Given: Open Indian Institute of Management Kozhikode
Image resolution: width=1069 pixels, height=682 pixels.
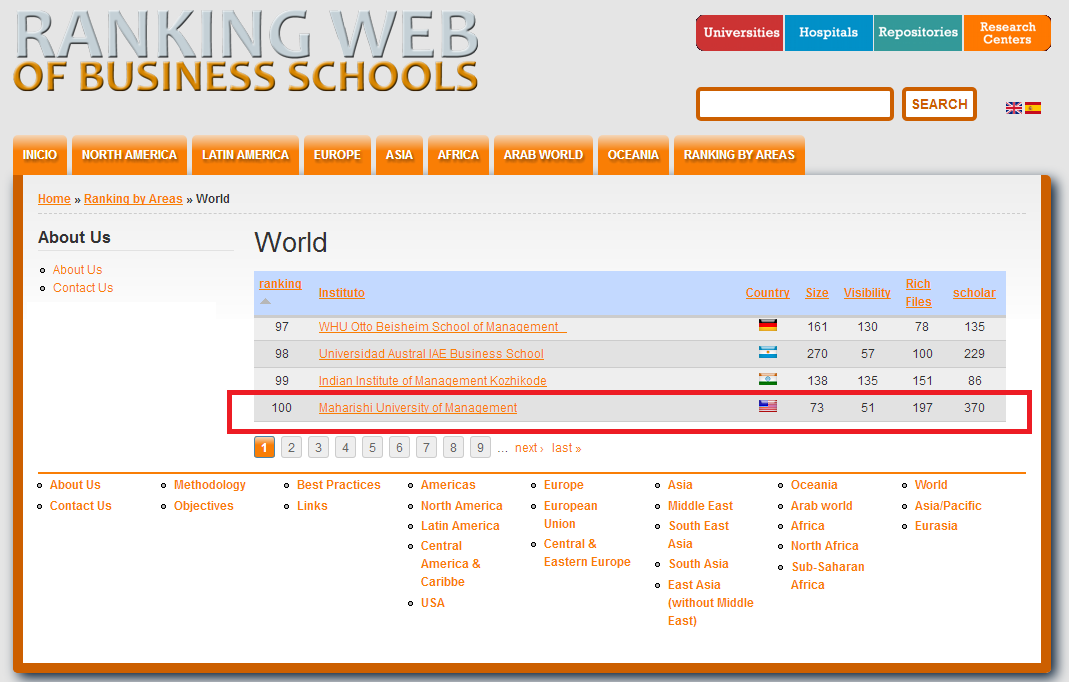Looking at the screenshot, I should pyautogui.click(x=432, y=381).
